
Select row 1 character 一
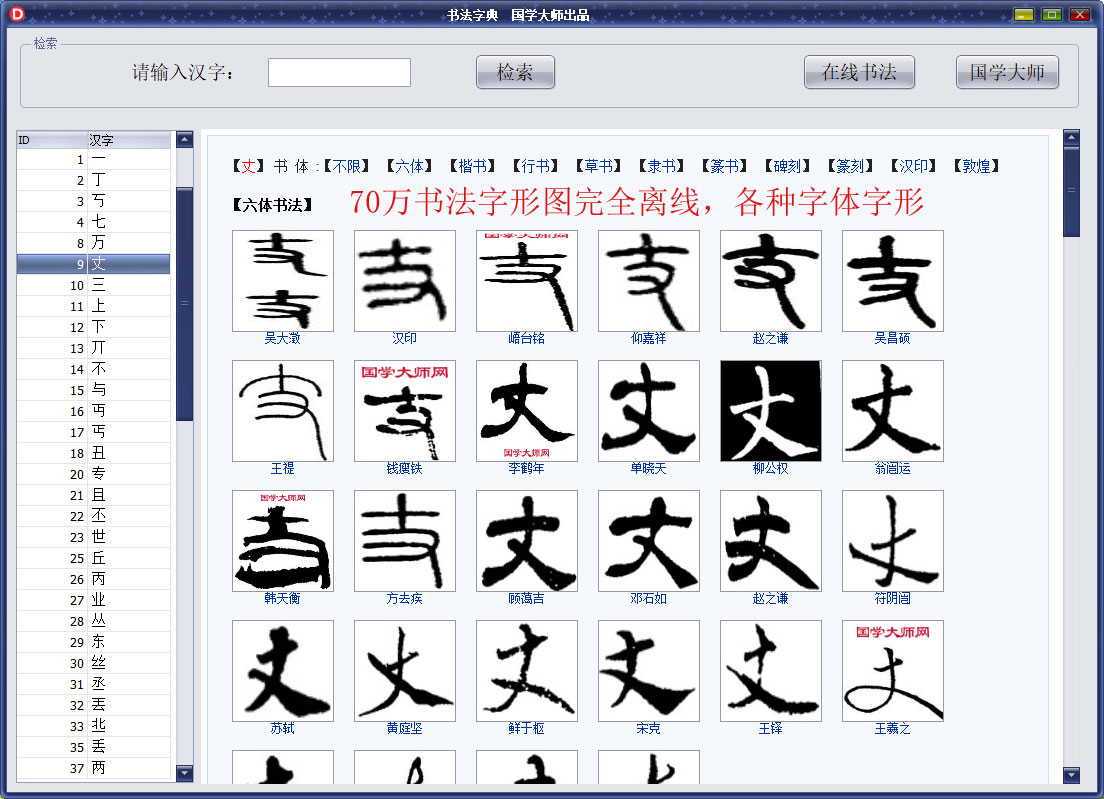click(x=94, y=160)
